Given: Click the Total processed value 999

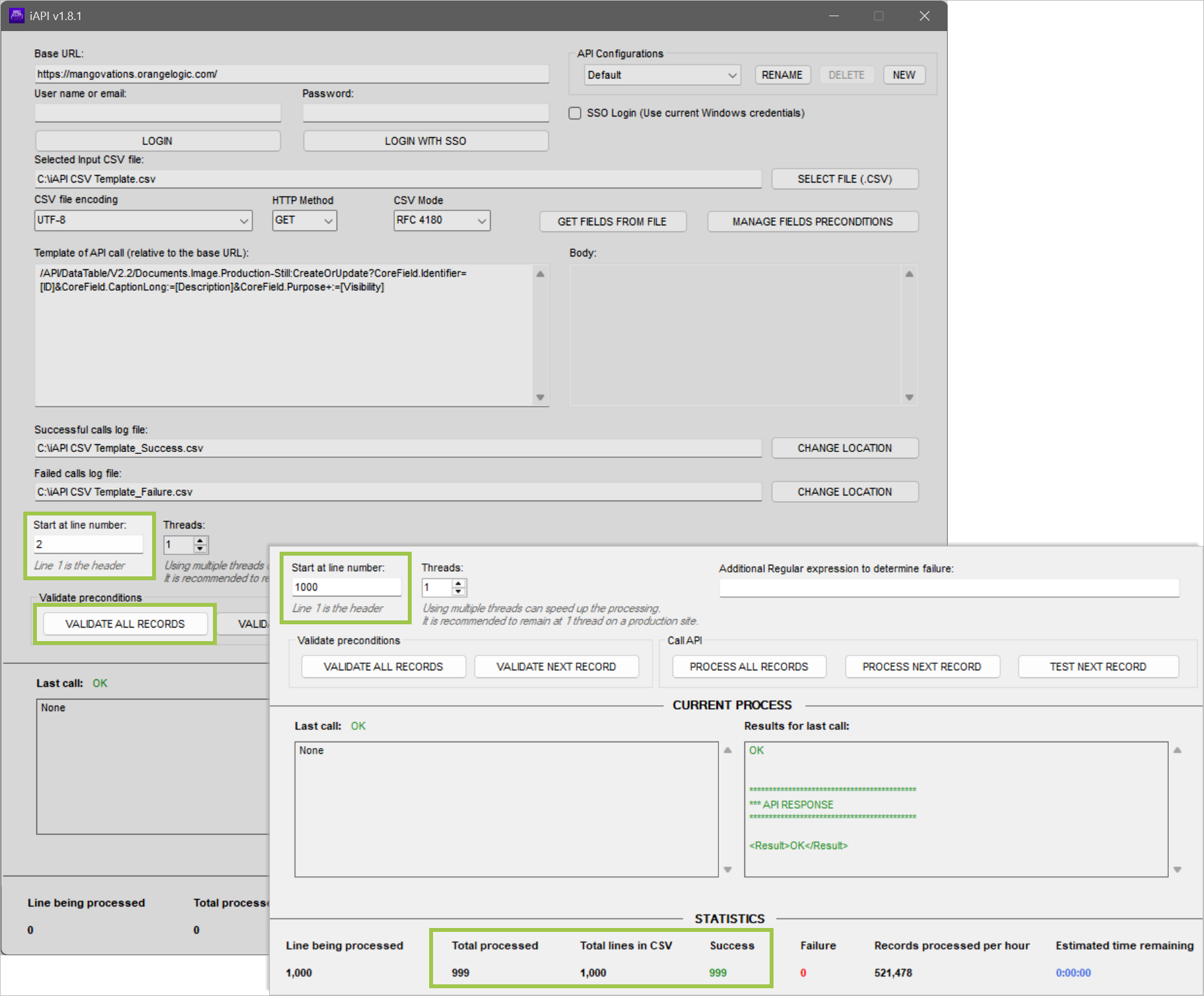Looking at the screenshot, I should point(460,973).
